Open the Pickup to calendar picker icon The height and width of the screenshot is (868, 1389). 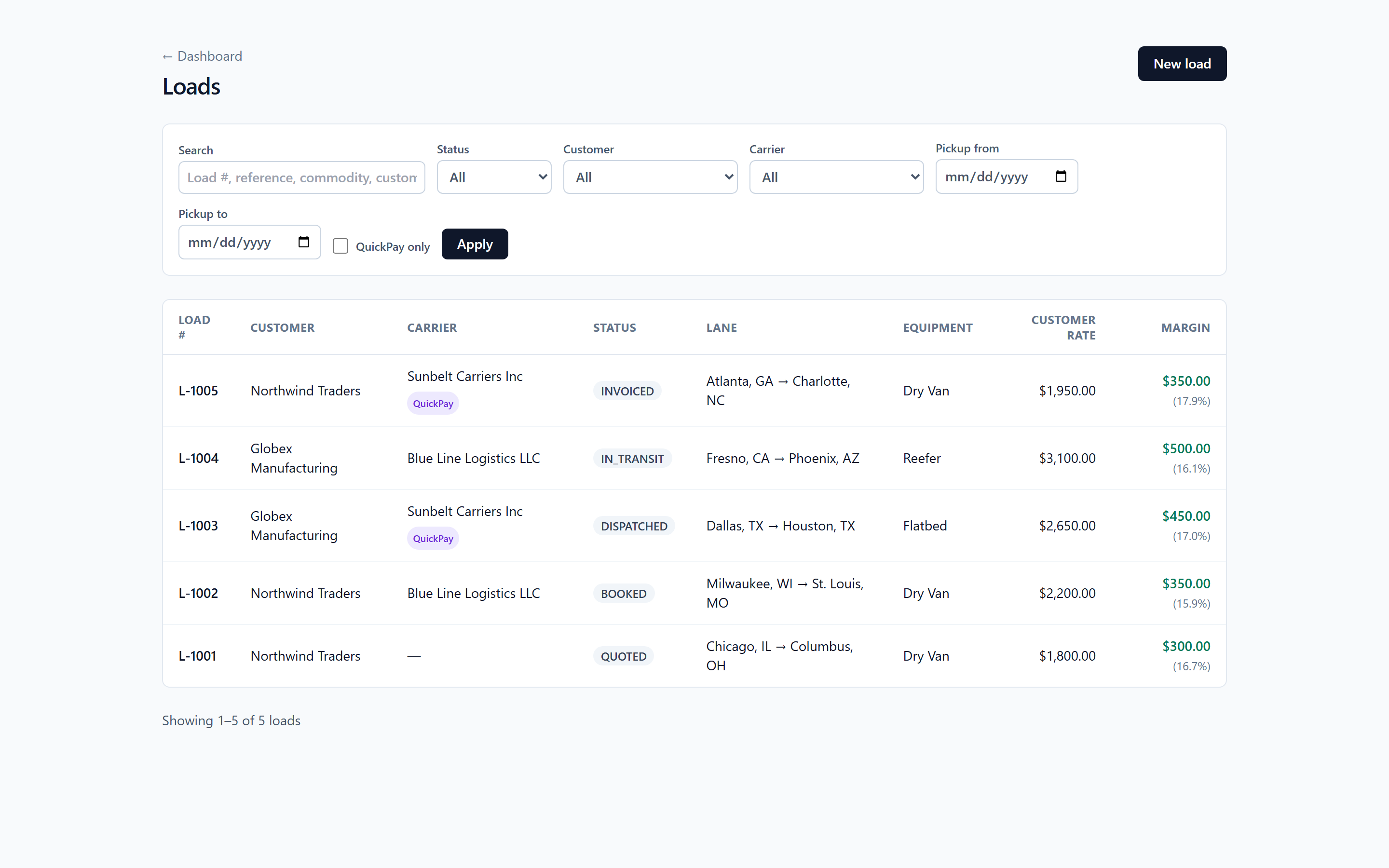[x=304, y=242]
